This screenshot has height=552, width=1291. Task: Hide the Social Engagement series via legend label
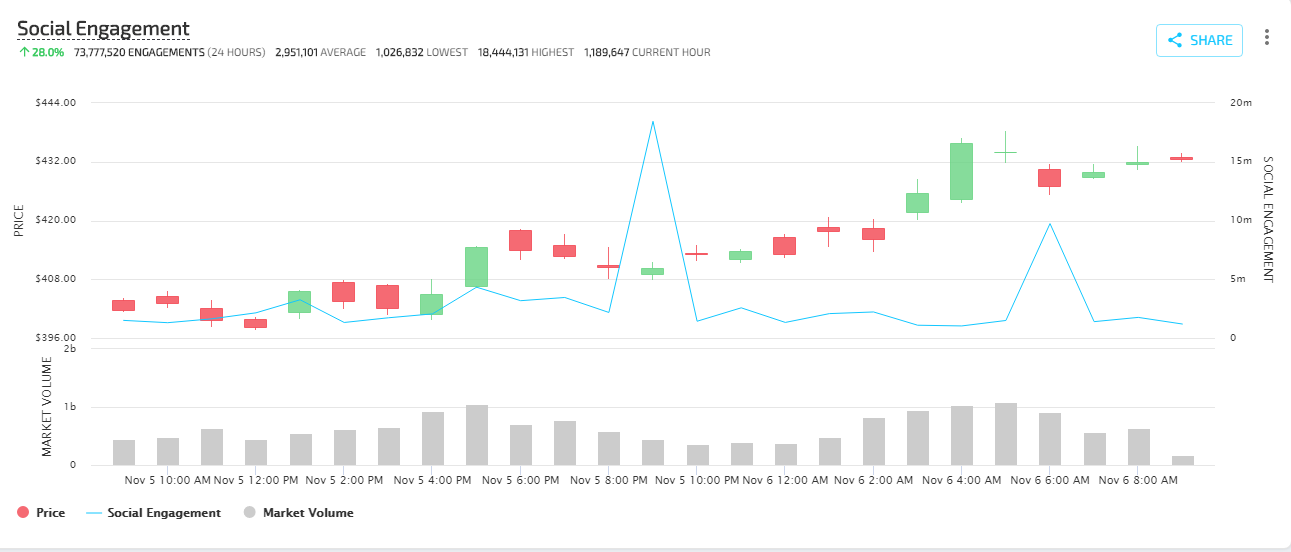(164, 513)
